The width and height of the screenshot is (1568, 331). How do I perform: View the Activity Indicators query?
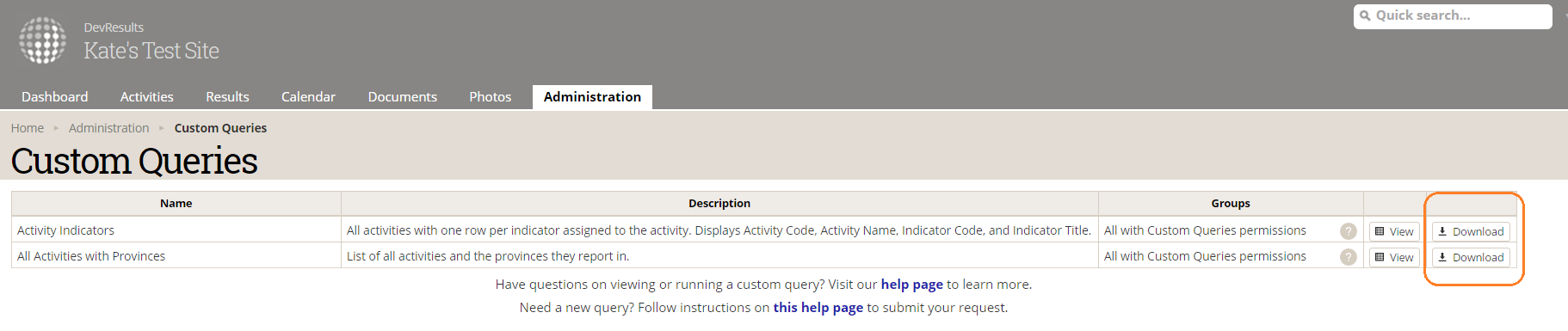1394,231
